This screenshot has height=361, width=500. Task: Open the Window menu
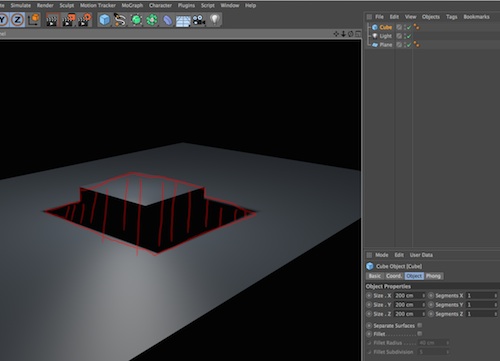(230, 5)
